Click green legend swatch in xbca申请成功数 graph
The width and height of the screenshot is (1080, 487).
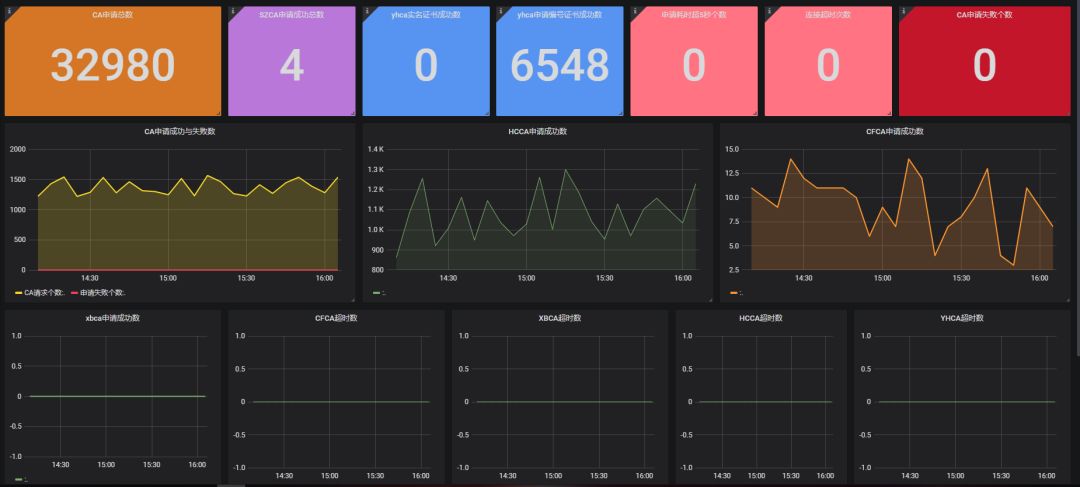[19, 479]
